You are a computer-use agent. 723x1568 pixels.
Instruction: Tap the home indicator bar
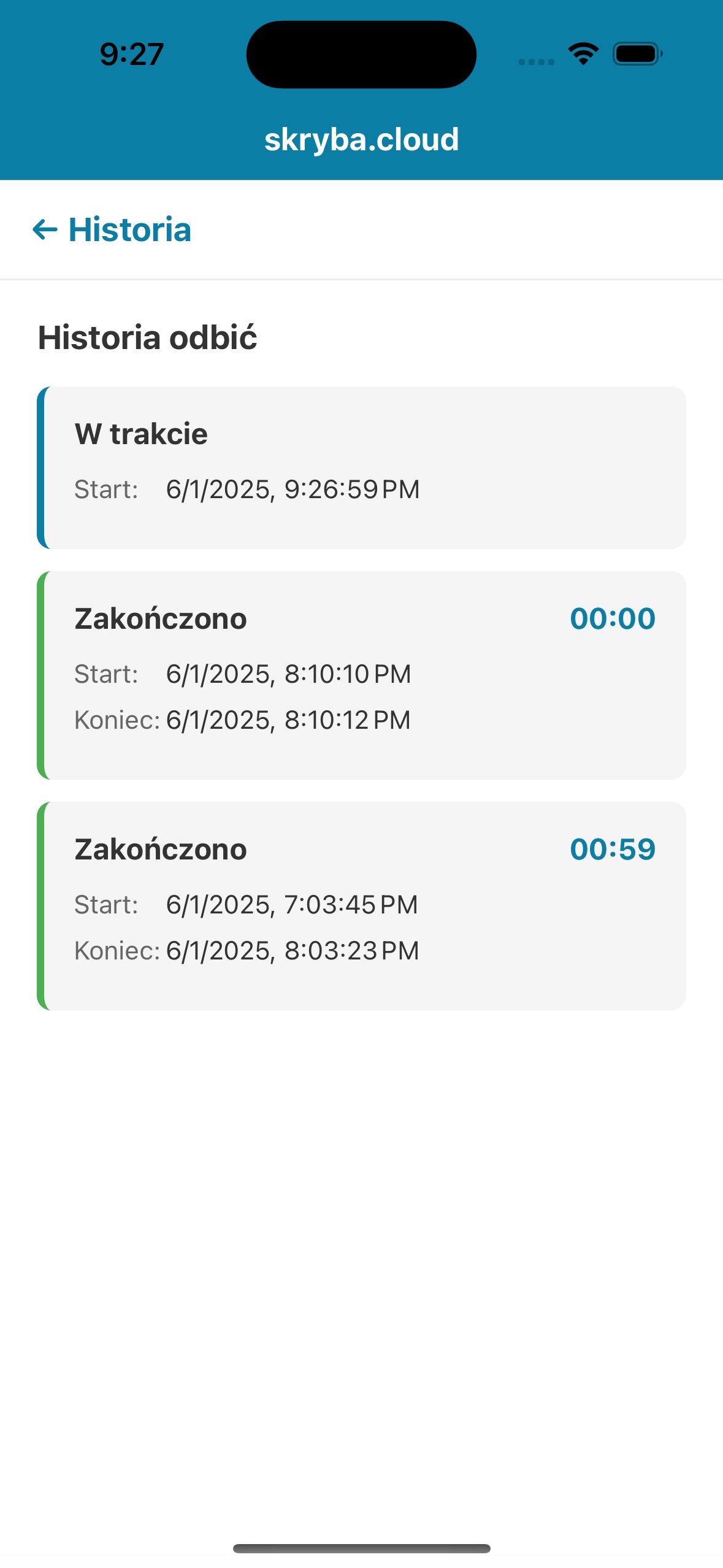tap(361, 1548)
